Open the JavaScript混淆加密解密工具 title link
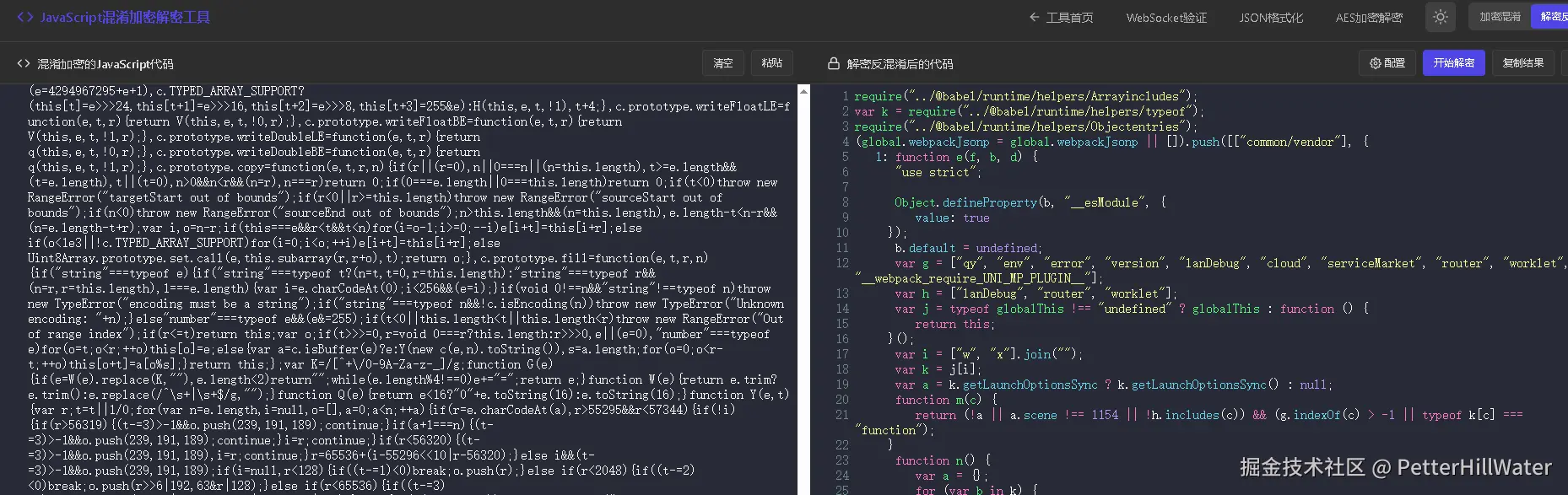The width and height of the screenshot is (1568, 495). pos(125,17)
